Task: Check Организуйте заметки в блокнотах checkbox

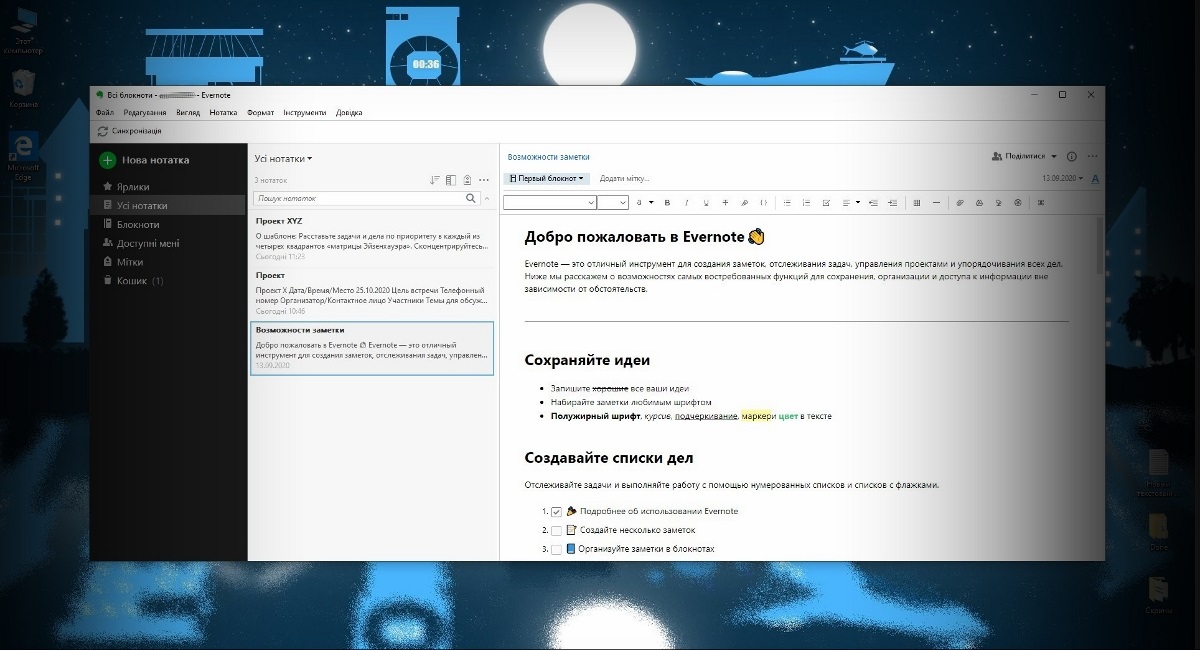Action: coord(557,549)
